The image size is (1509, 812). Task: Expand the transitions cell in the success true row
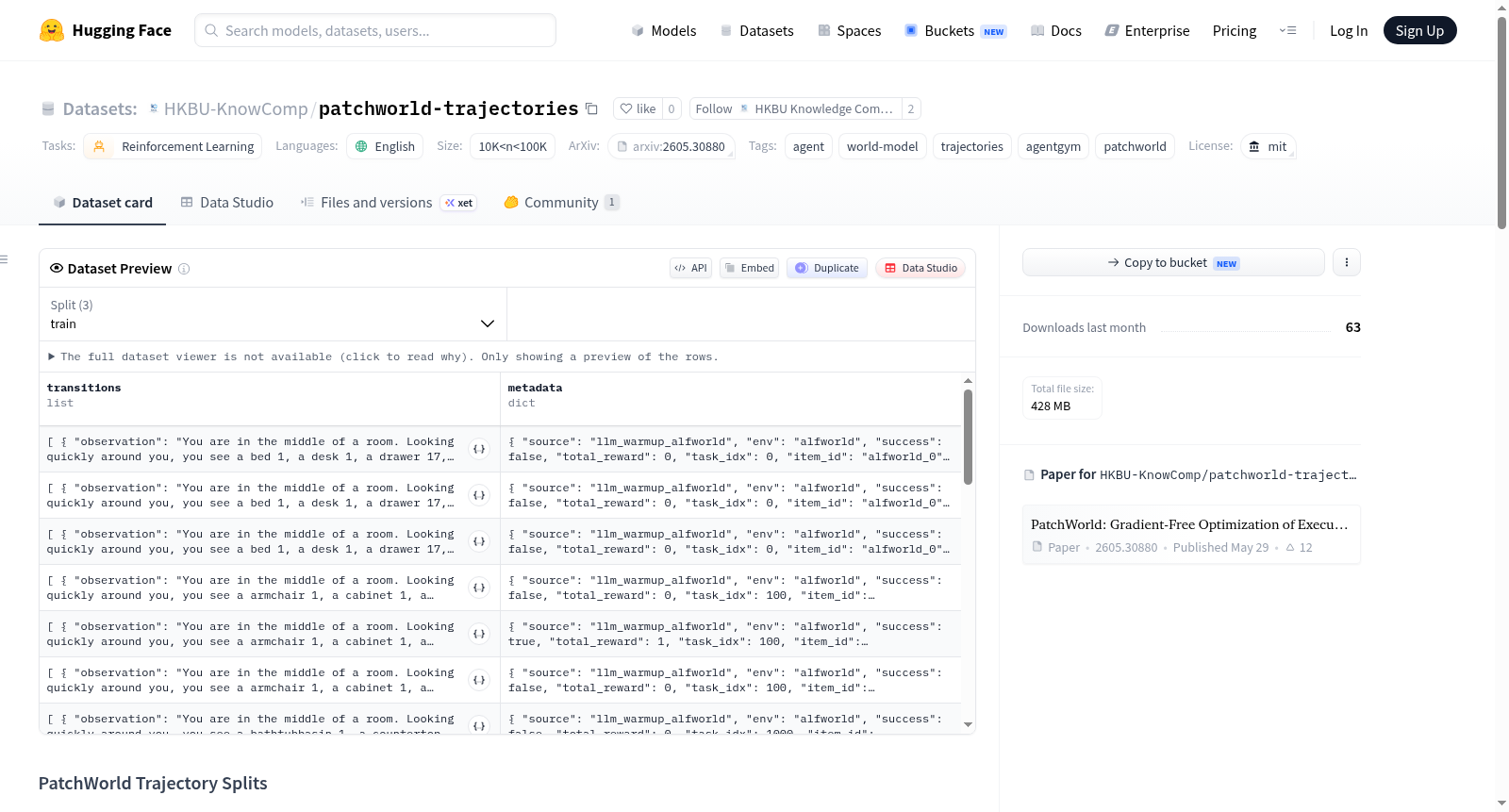click(479, 634)
